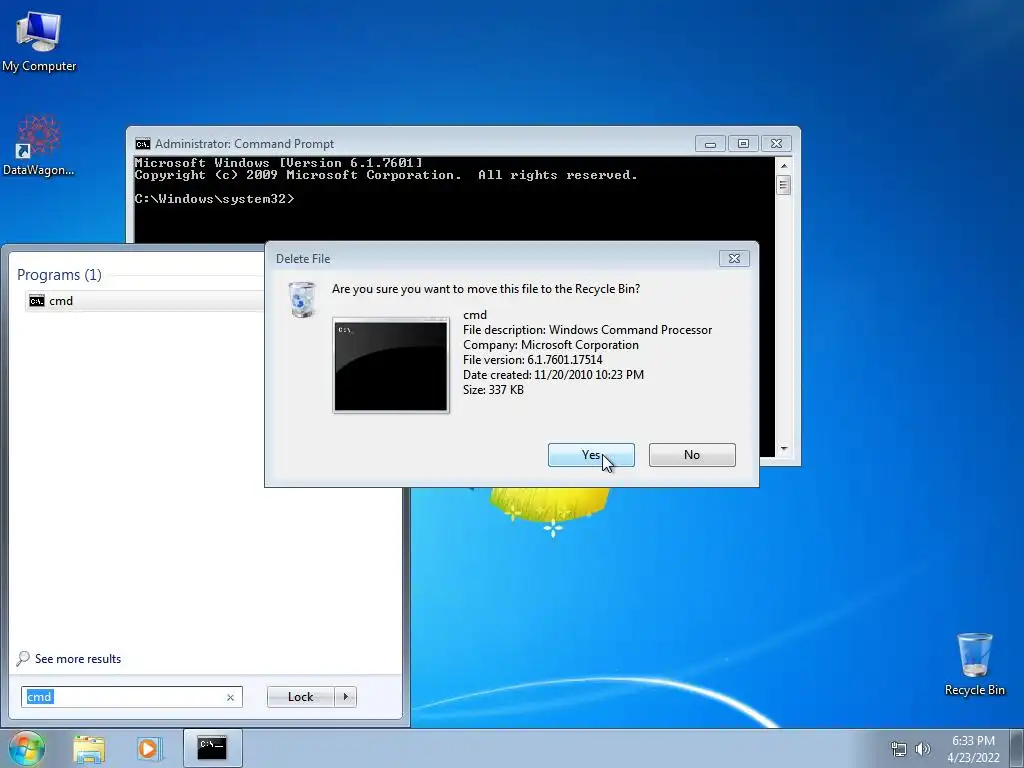This screenshot has width=1024, height=768.
Task: Click the Recycle Bin icon inside dialog
Action: (x=302, y=300)
